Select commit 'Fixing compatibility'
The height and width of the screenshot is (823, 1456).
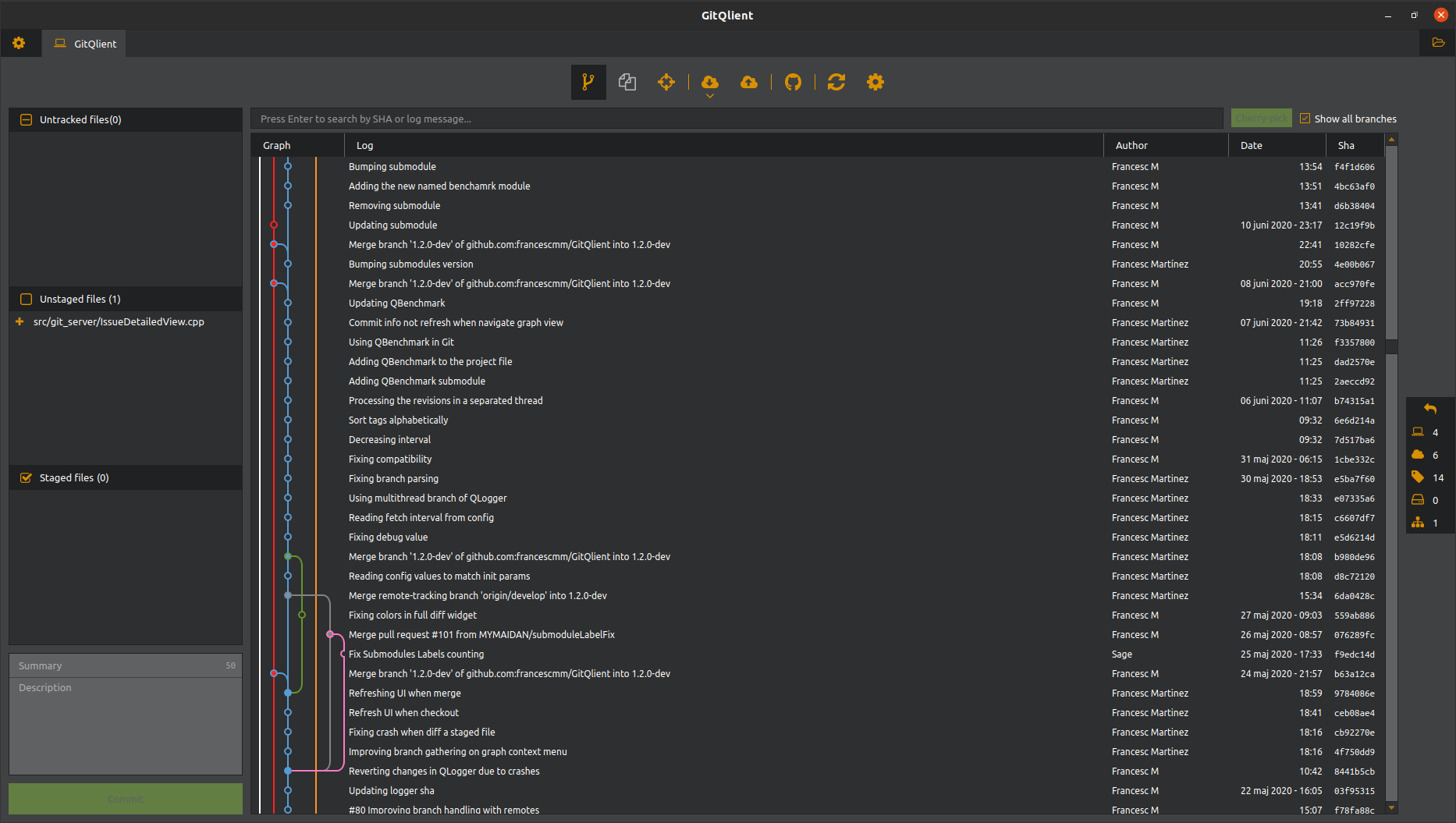pyautogui.click(x=390, y=459)
